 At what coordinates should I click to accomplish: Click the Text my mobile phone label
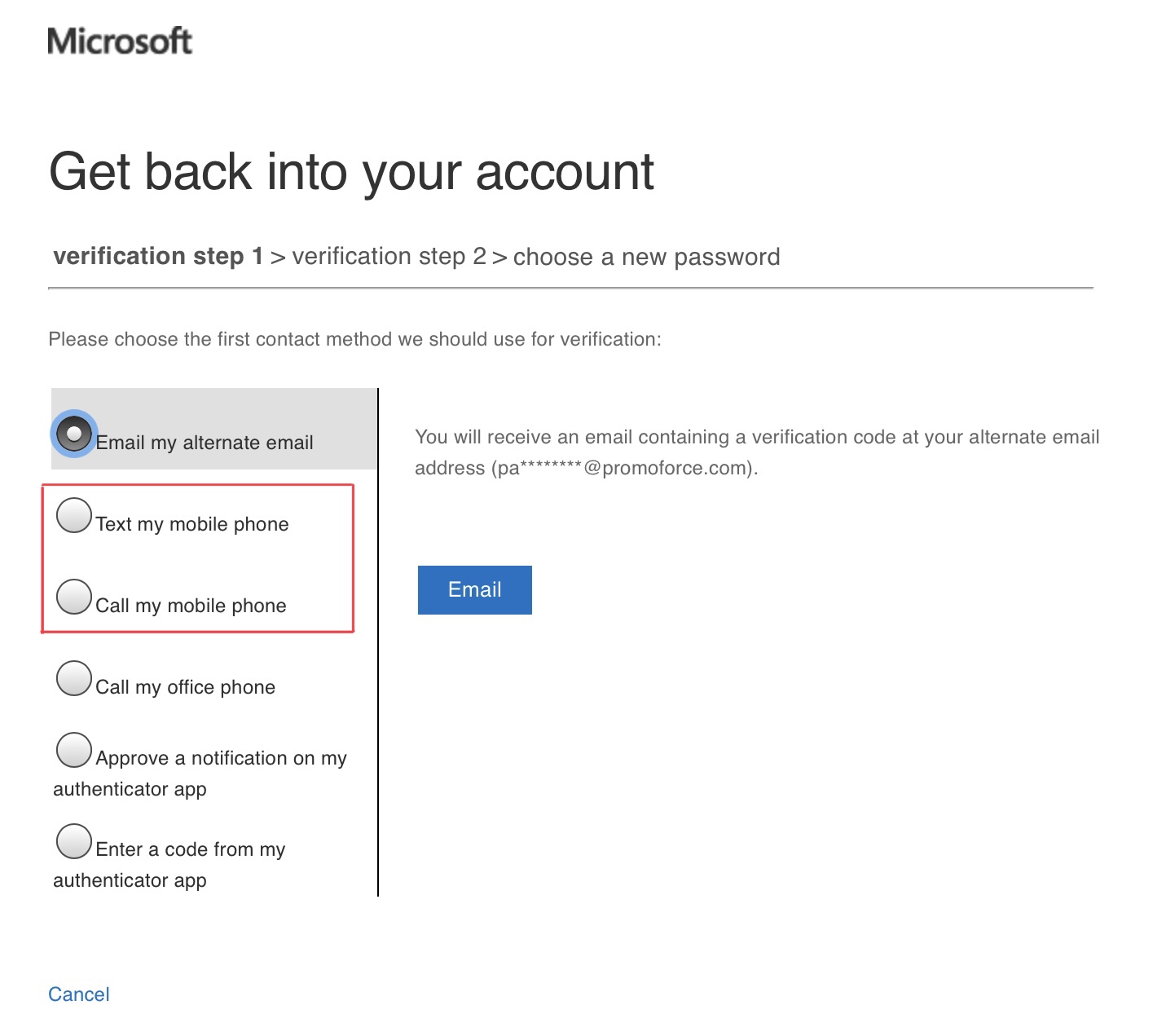coord(191,523)
